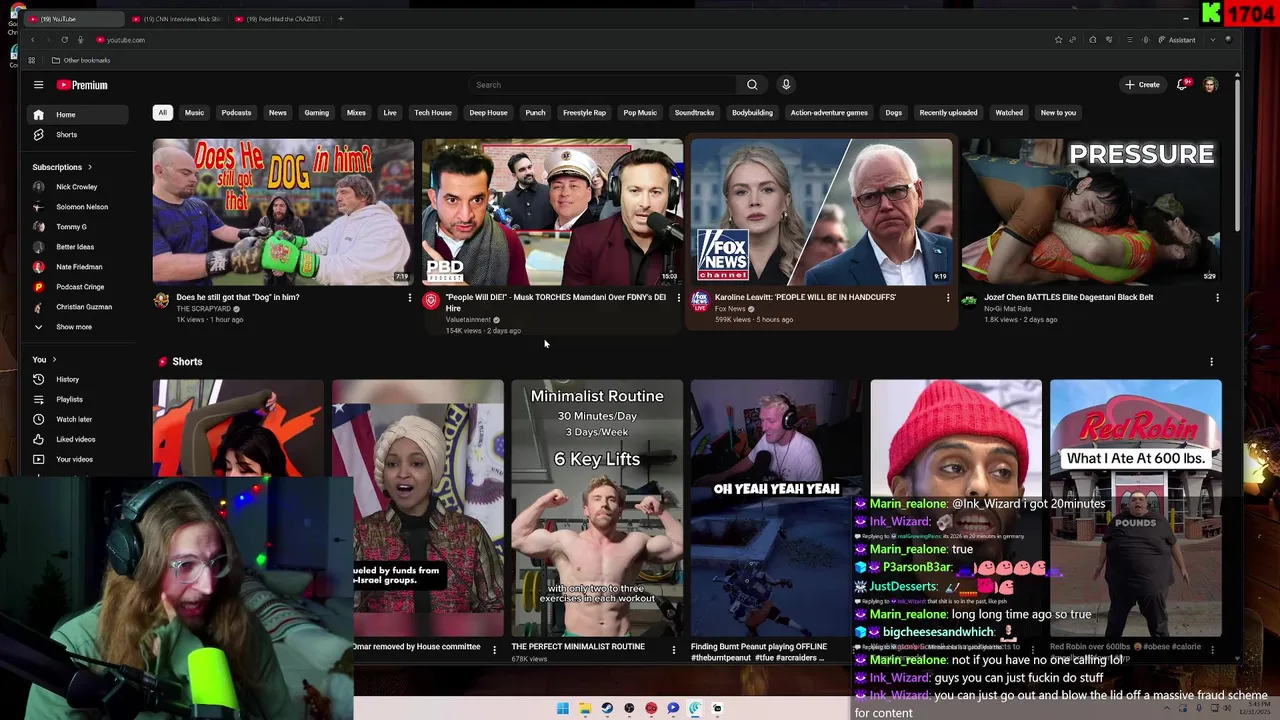The height and width of the screenshot is (720, 1280).
Task: Open Liked videos thumbs-up icon
Action: click(38, 439)
